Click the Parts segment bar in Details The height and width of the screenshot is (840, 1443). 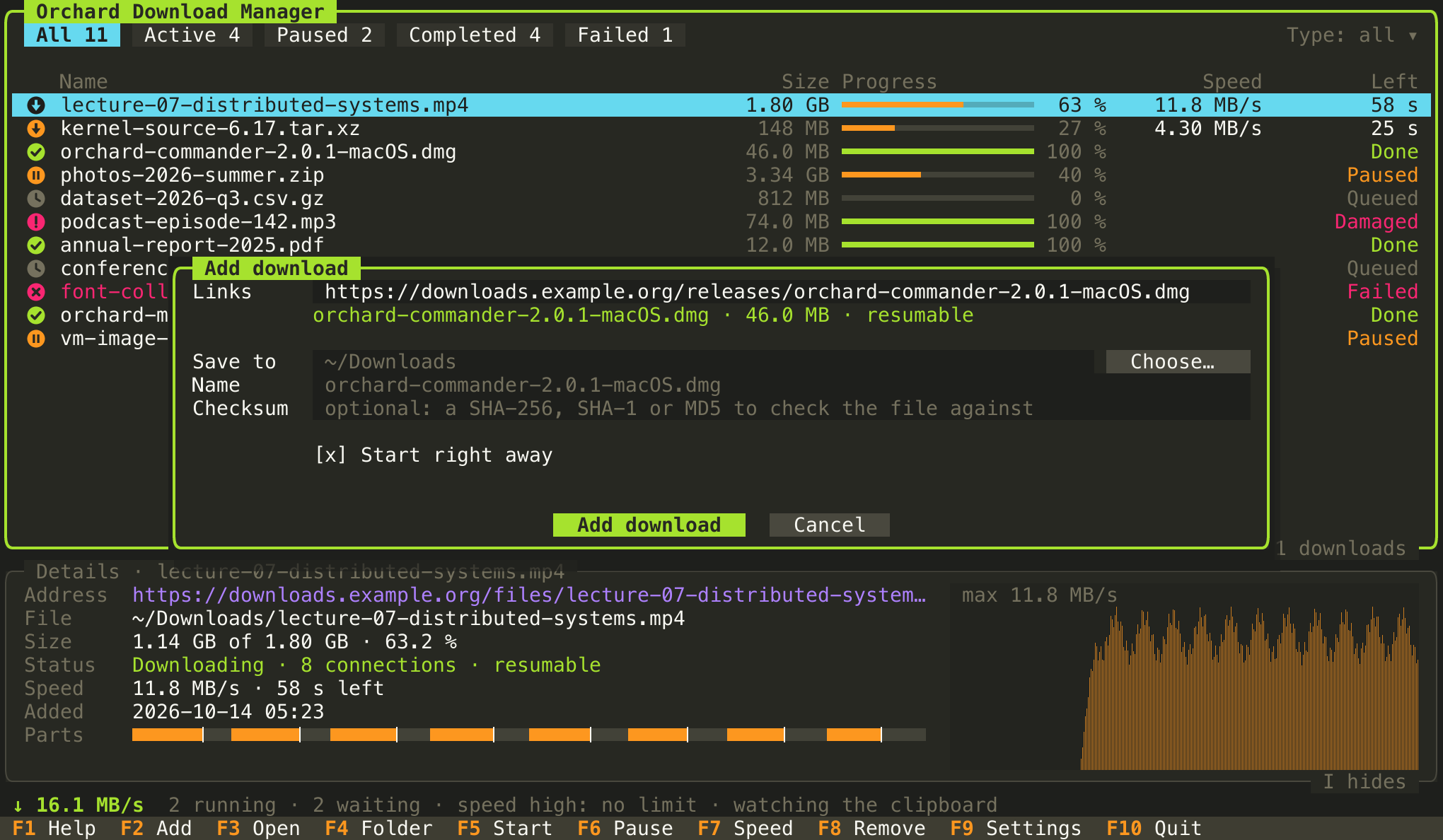coord(529,735)
